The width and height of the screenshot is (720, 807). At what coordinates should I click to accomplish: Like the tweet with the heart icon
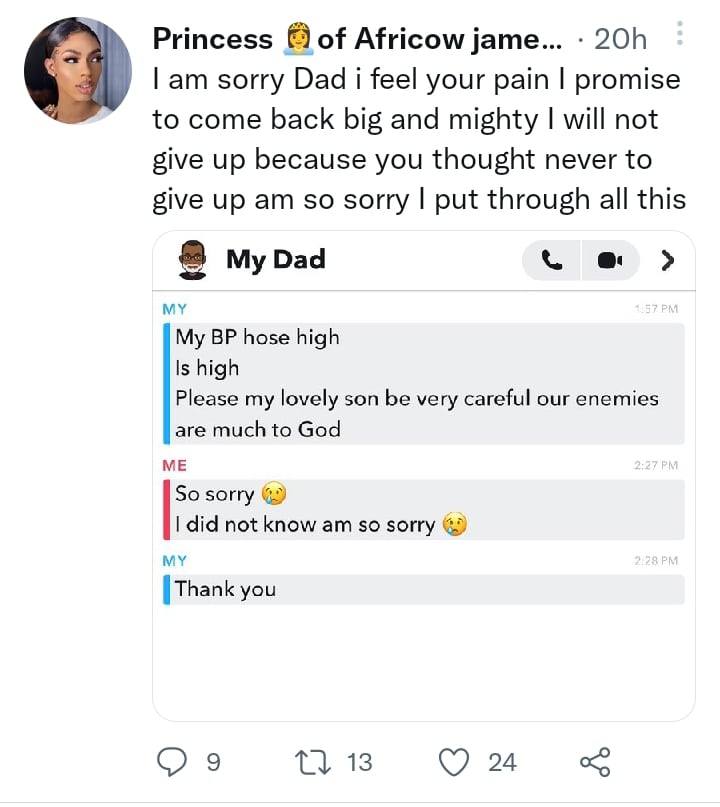tap(455, 763)
